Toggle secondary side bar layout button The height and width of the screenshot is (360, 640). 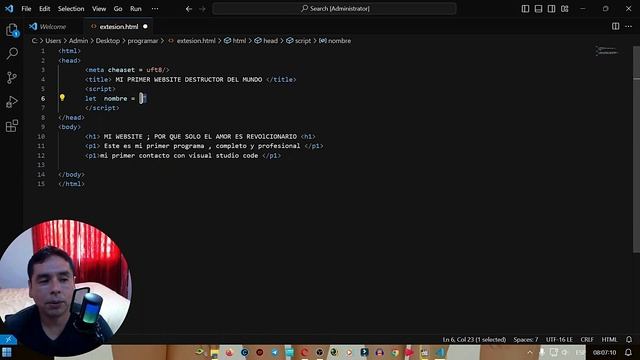551,9
